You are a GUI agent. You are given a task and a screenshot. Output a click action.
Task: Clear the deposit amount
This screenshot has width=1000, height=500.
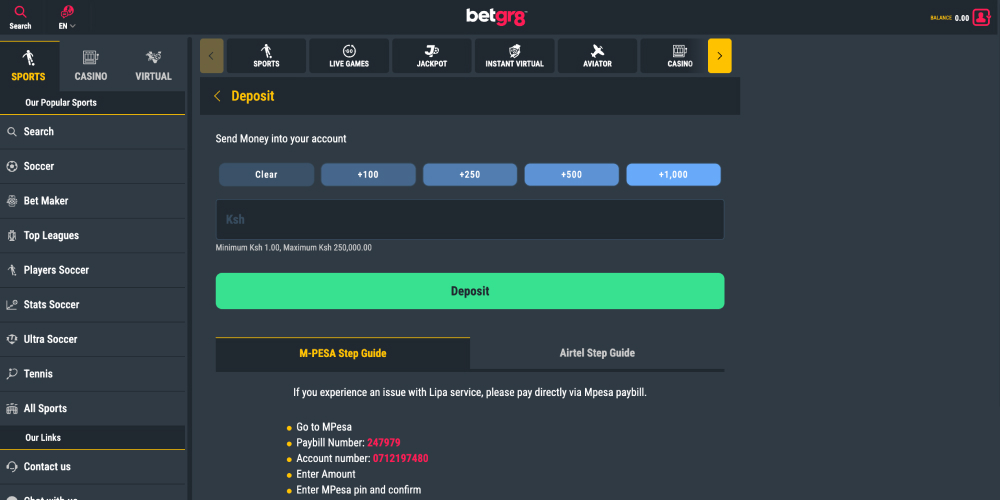coord(267,175)
